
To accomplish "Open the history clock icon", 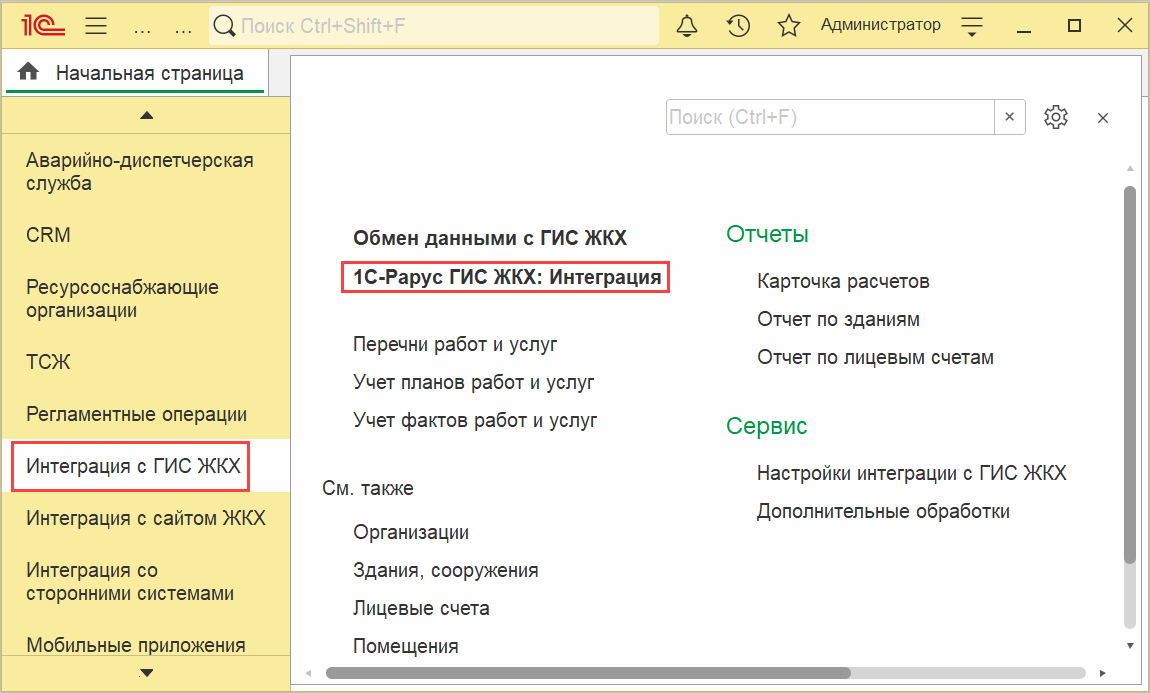I will point(738,26).
